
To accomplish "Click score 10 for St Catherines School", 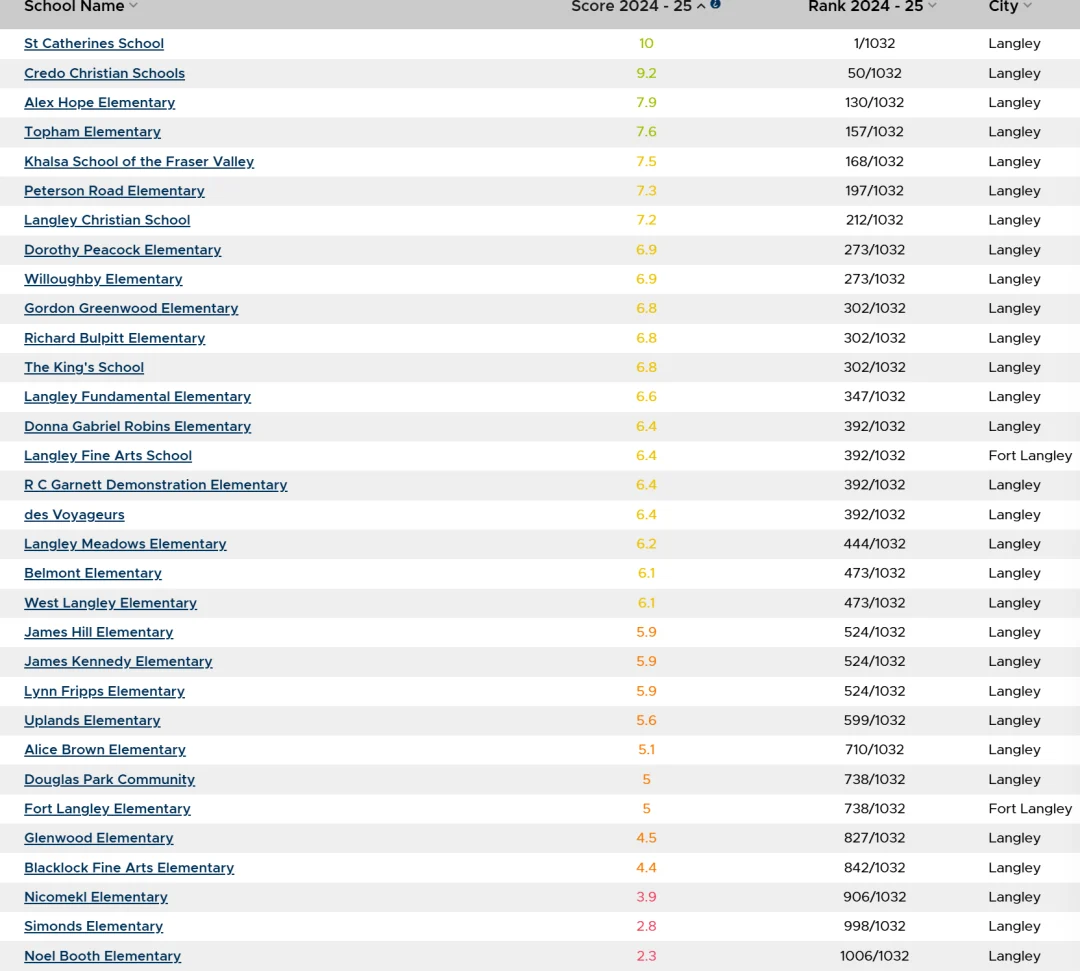I will click(646, 43).
